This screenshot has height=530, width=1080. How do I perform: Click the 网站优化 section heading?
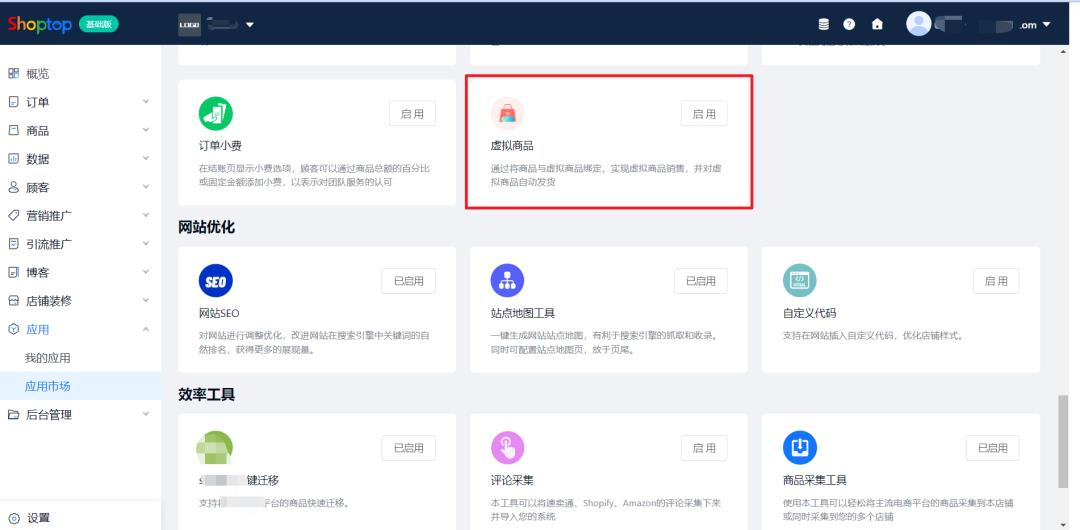[207, 227]
